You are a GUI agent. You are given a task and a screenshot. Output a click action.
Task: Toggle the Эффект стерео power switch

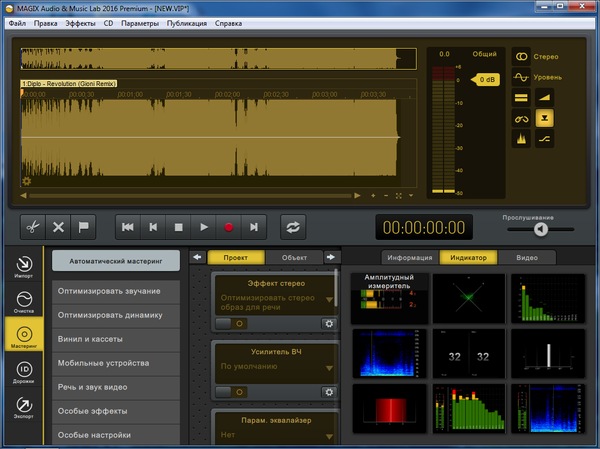point(232,323)
